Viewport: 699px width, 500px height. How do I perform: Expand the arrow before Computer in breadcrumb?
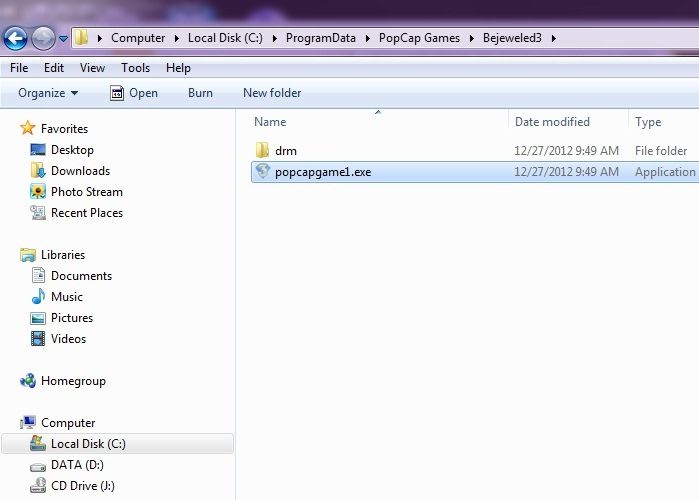(100, 38)
